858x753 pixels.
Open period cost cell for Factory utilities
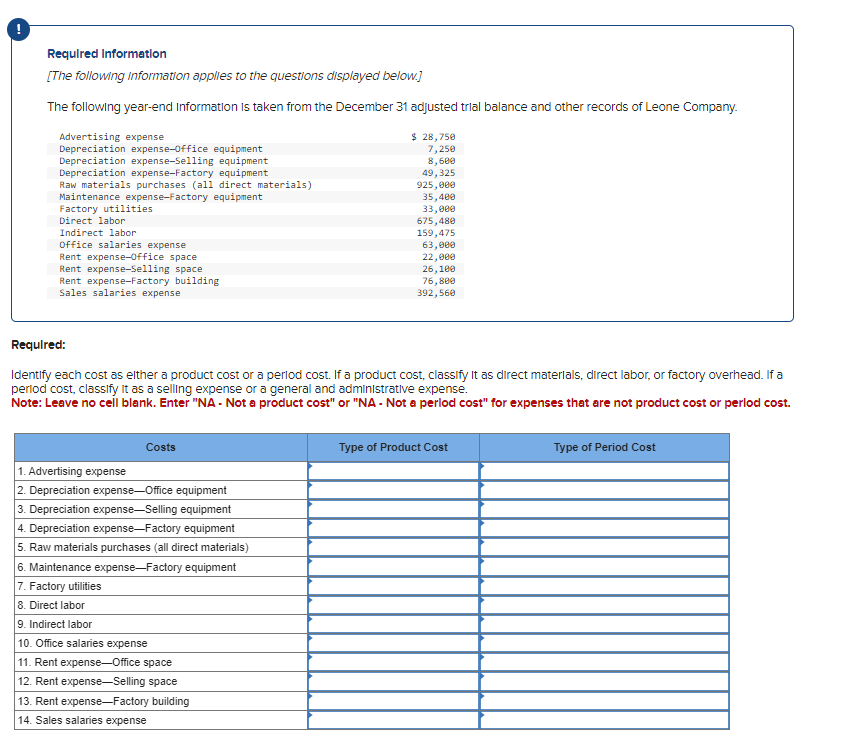(604, 586)
